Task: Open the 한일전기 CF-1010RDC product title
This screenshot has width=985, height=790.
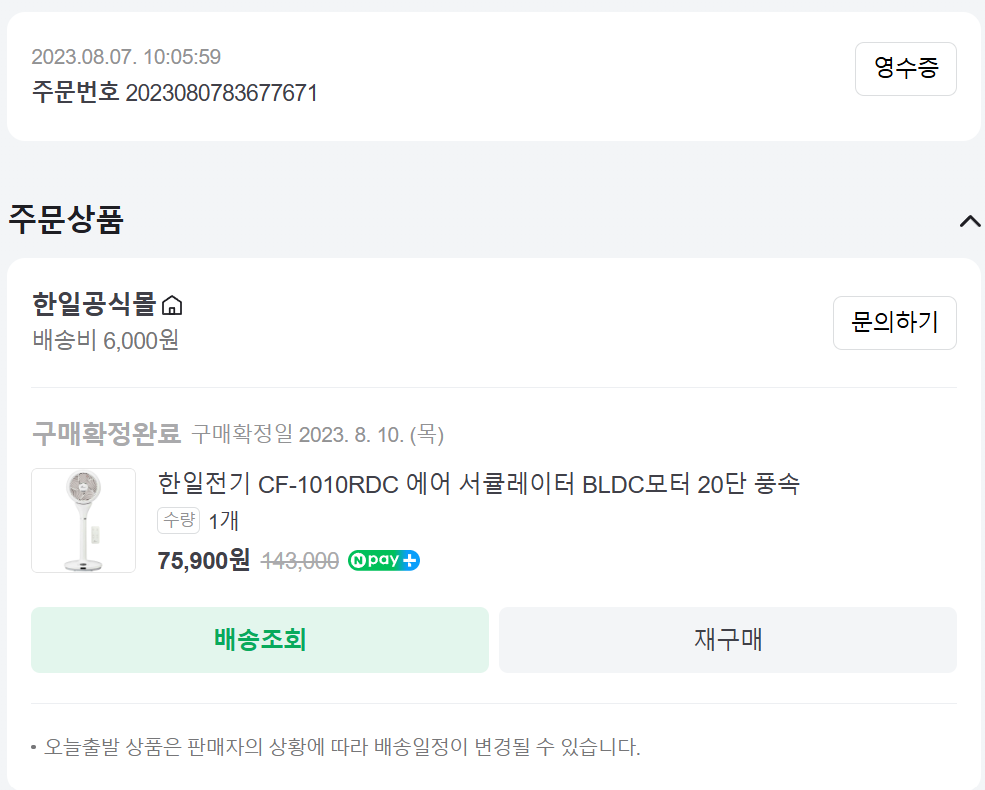Action: pos(479,484)
